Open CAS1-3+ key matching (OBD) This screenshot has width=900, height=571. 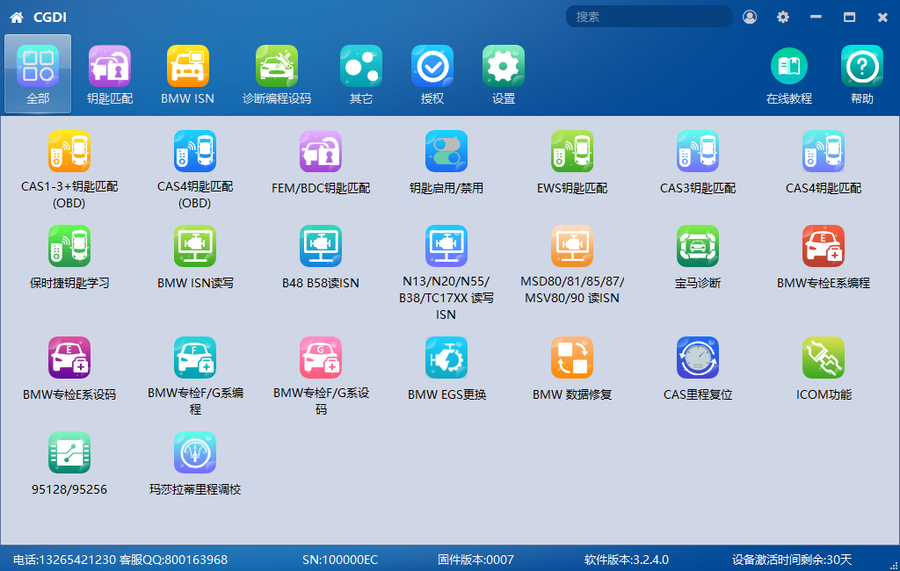69,152
